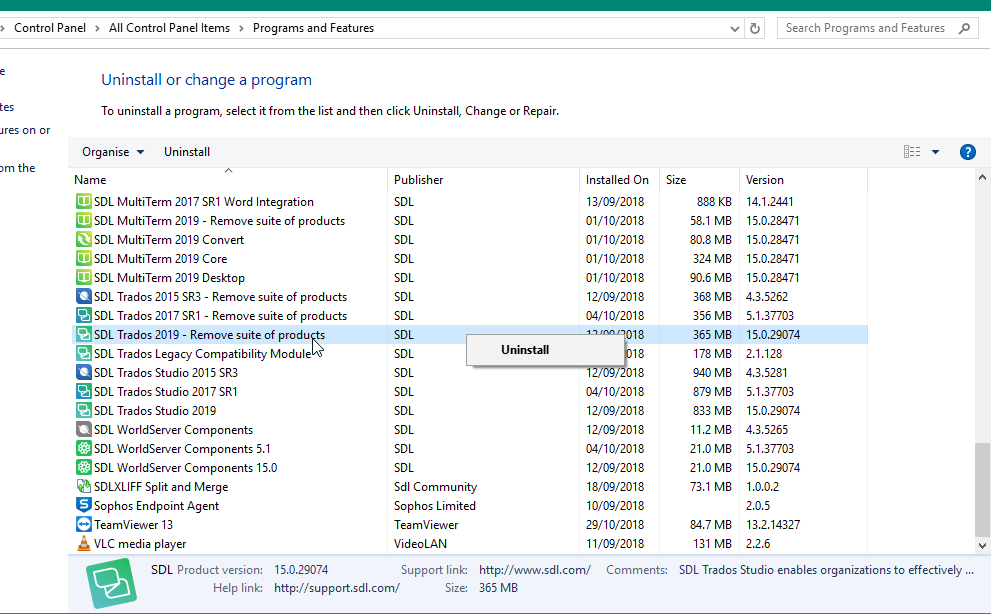
Task: Click Uninstall in the toolbar
Action: point(186,152)
